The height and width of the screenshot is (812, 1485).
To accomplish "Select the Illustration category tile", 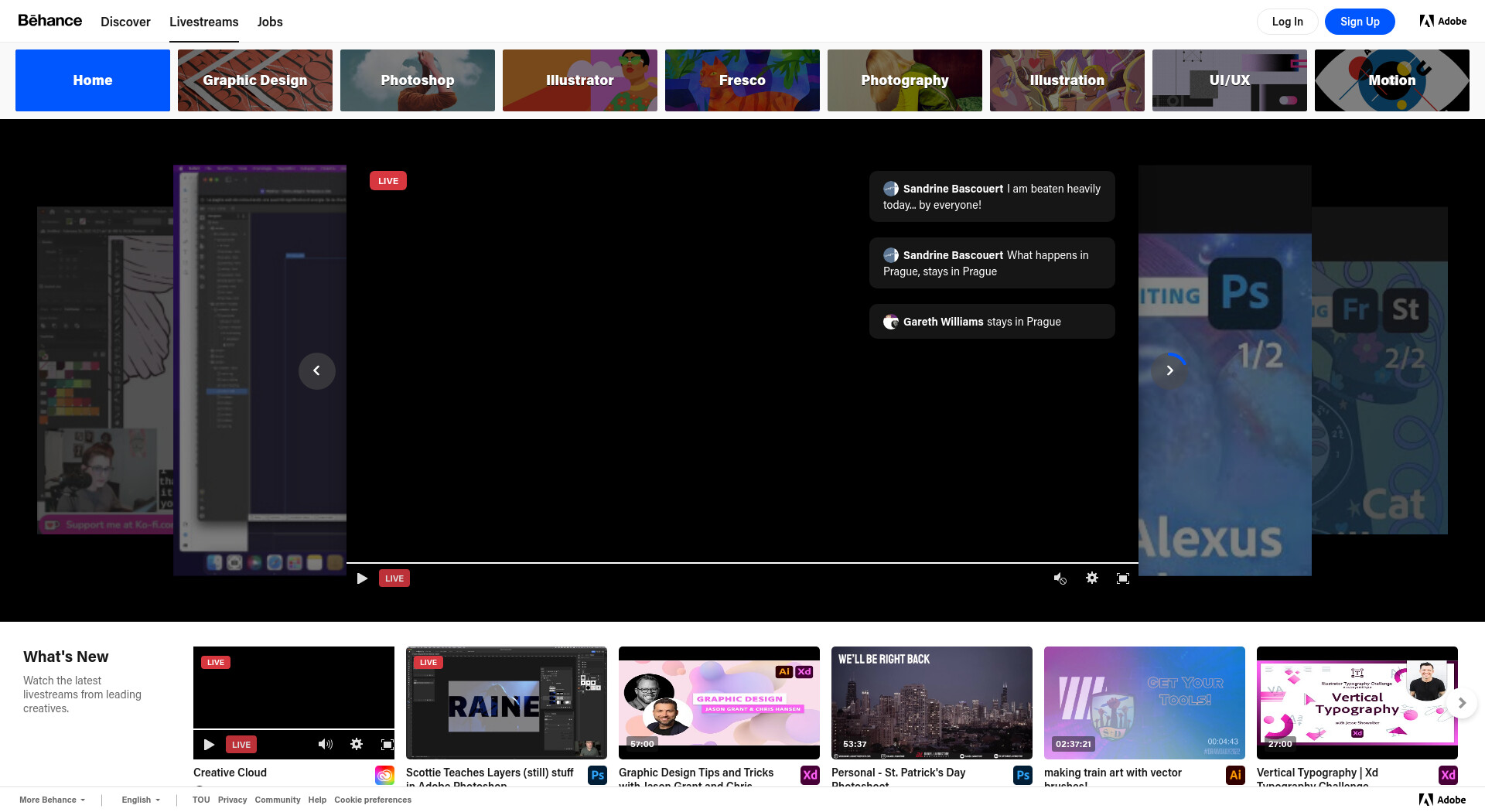I will (1067, 80).
